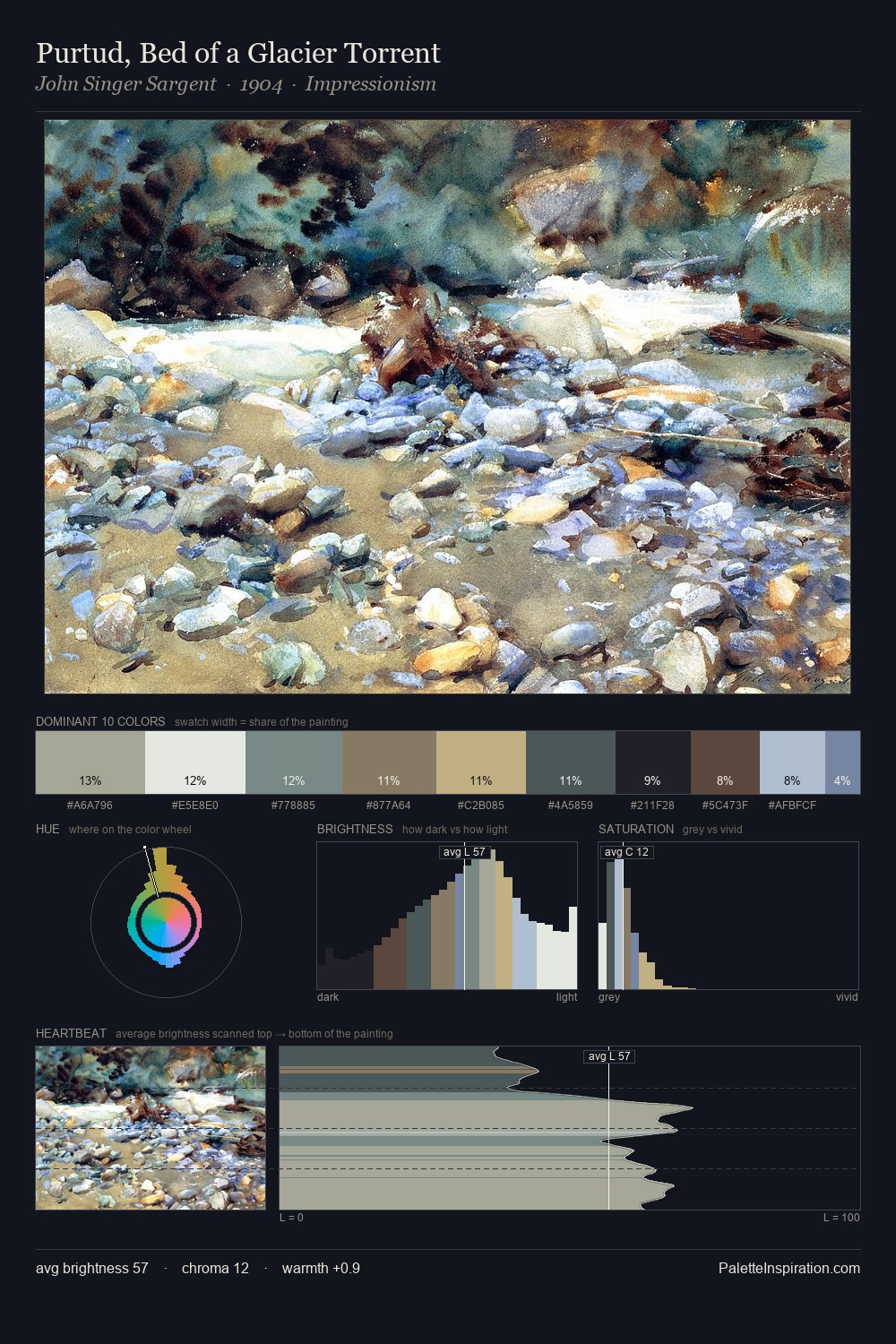Click the 'vivid' saturation axis label
Screen dimensions: 896x1344
847,997
